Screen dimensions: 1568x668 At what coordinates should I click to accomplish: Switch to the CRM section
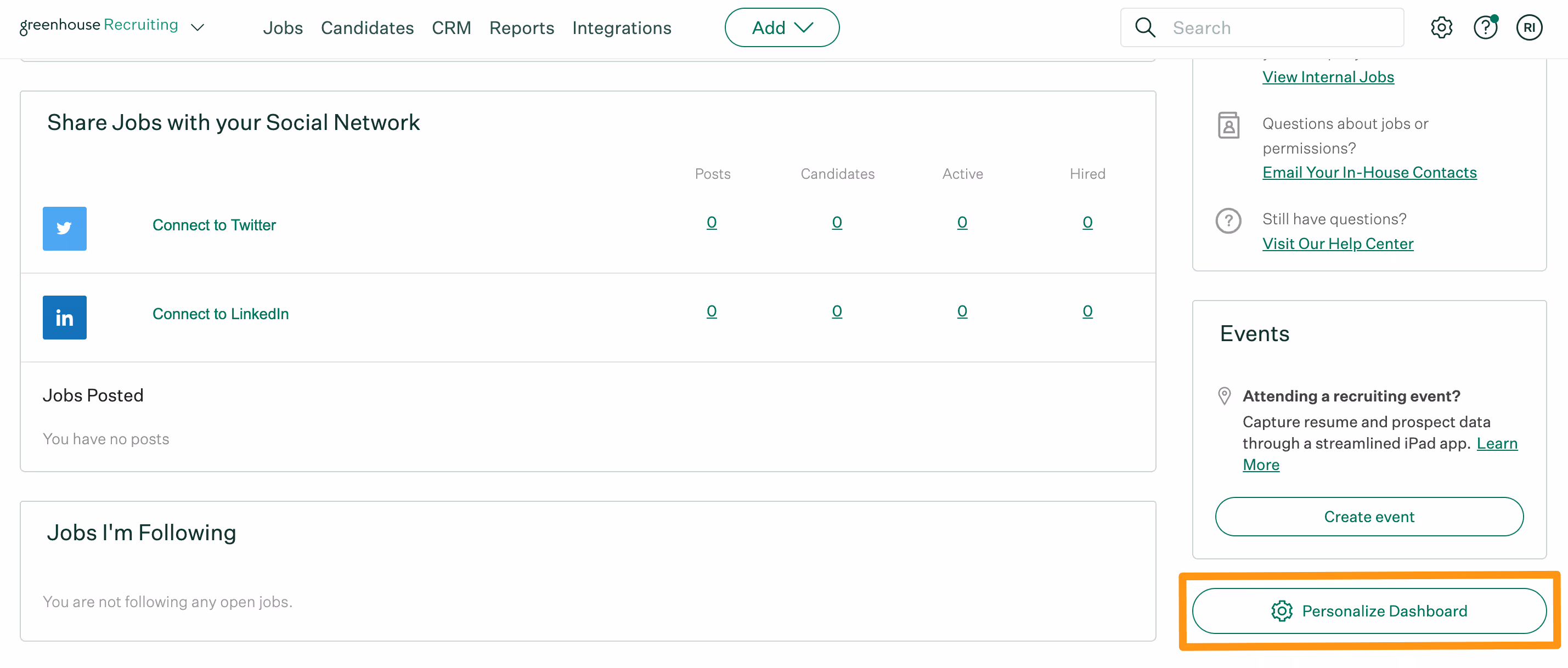click(x=452, y=28)
